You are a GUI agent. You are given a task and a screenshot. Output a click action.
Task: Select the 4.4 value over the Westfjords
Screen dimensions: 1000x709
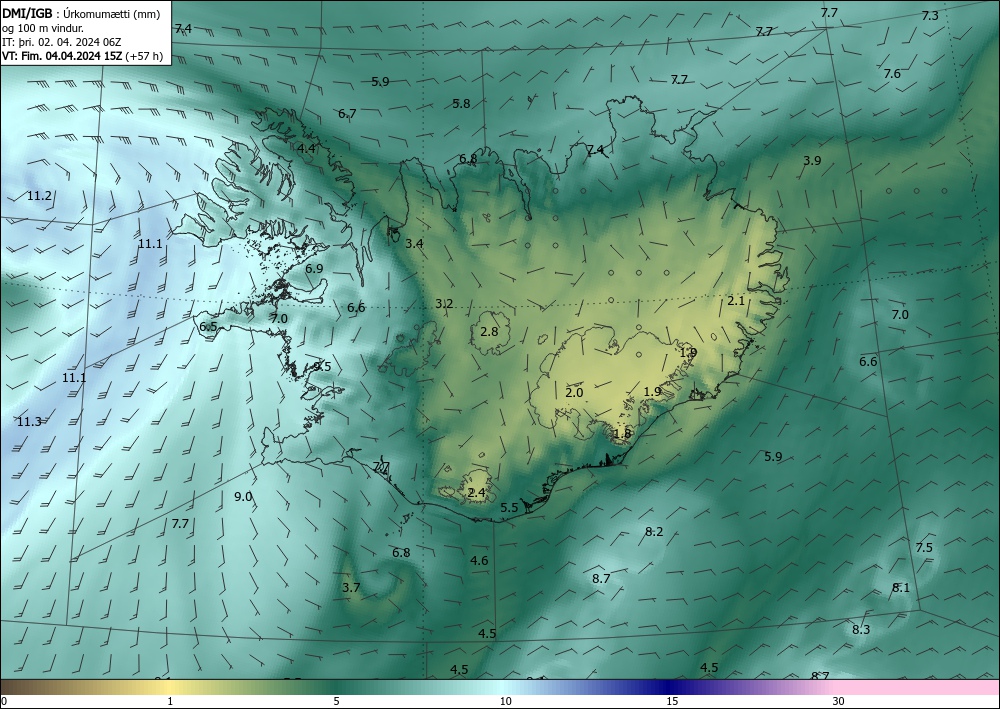pos(306,149)
